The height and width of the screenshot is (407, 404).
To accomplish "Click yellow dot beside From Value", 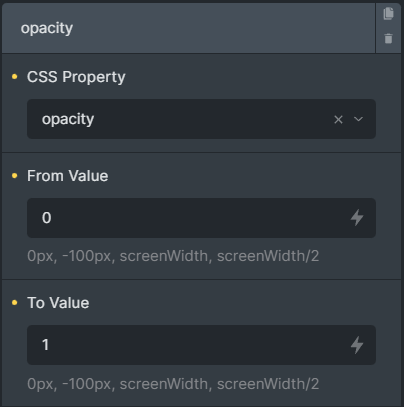I will tap(14, 175).
